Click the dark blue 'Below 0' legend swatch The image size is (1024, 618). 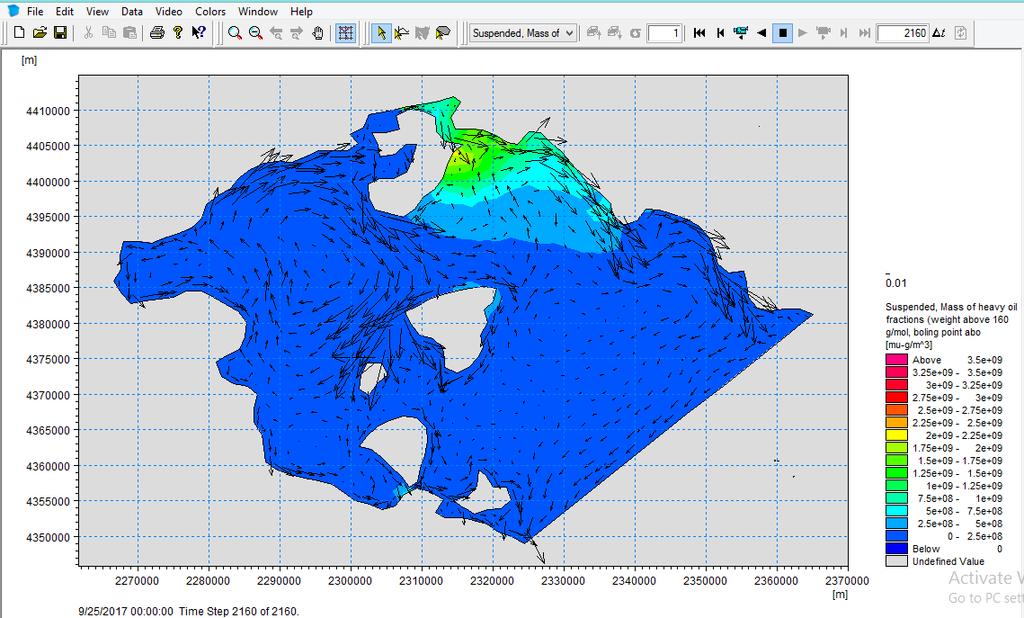point(897,549)
